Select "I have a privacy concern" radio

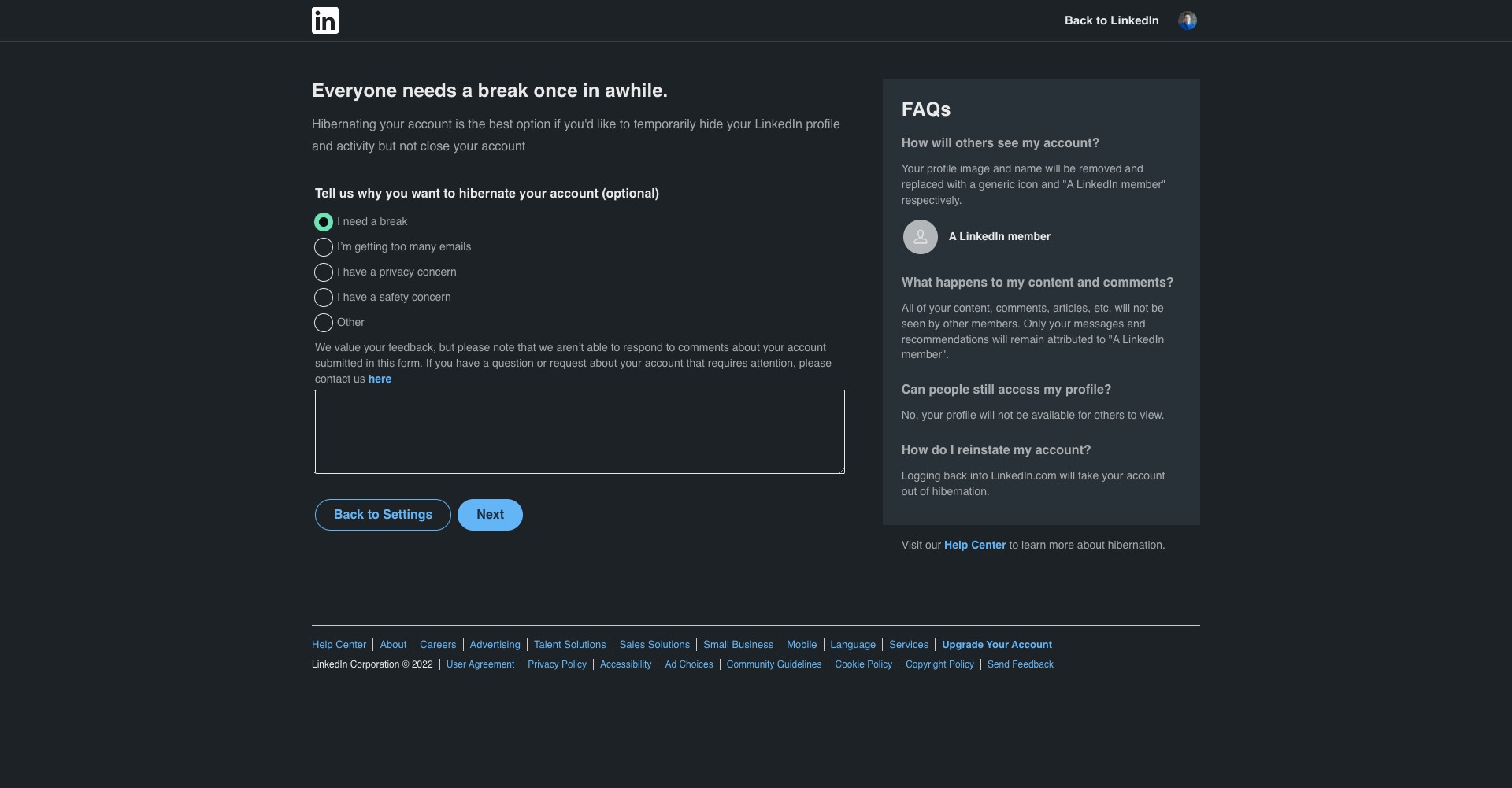[x=324, y=272]
